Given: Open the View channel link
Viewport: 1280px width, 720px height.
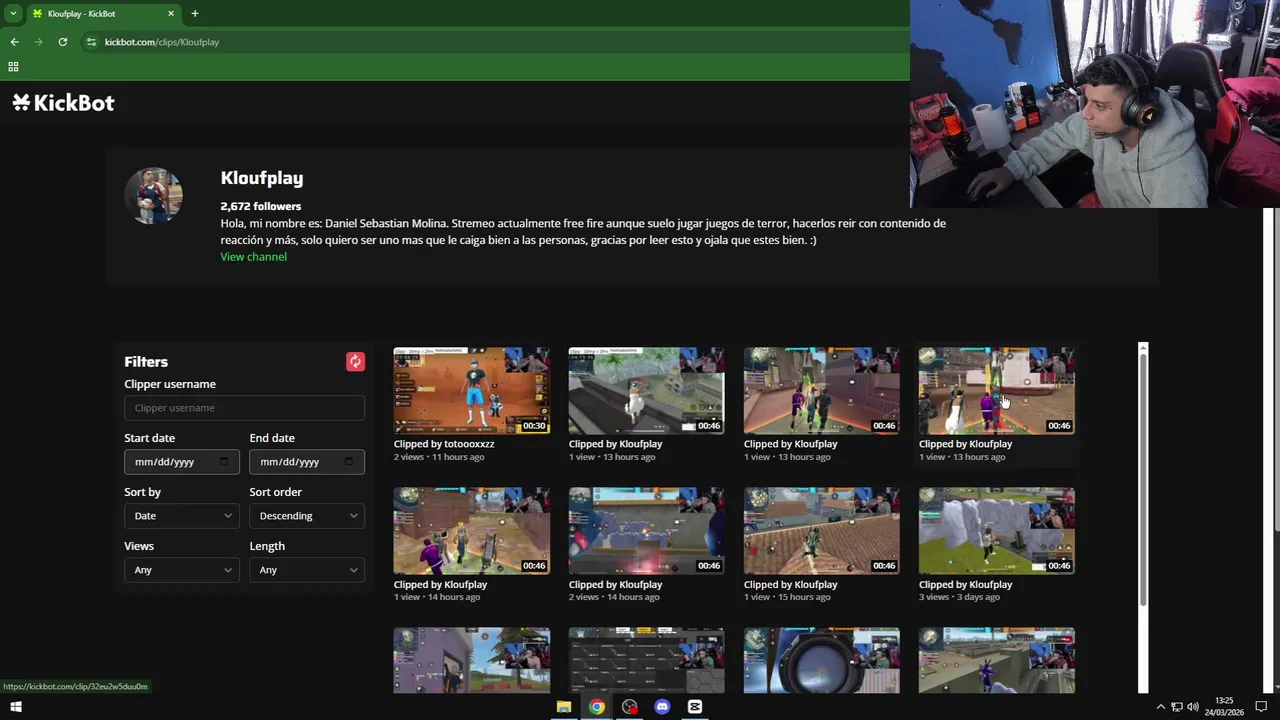Looking at the screenshot, I should (x=253, y=257).
